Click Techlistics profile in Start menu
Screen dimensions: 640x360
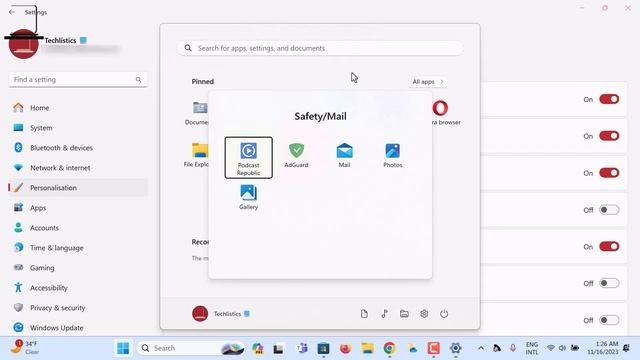pos(221,313)
